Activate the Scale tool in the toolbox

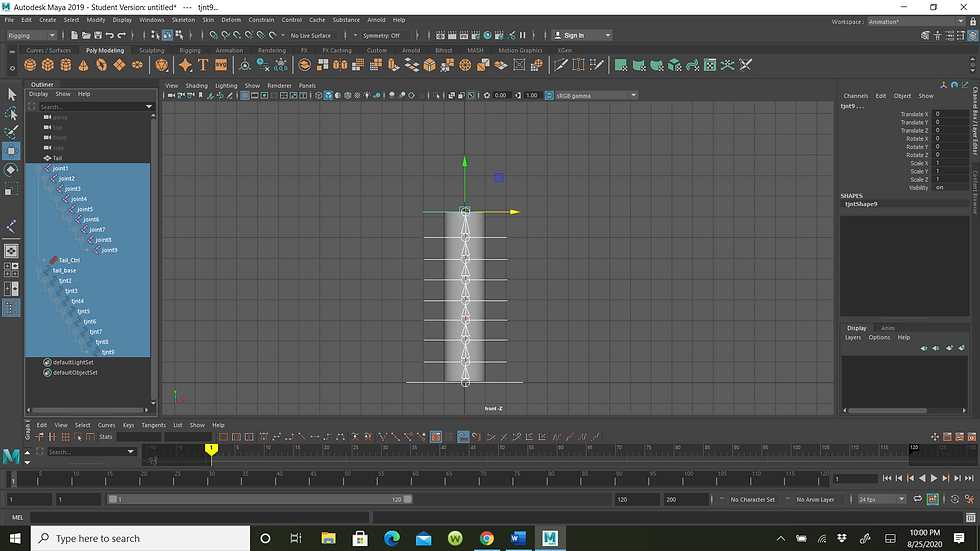pyautogui.click(x=11, y=189)
